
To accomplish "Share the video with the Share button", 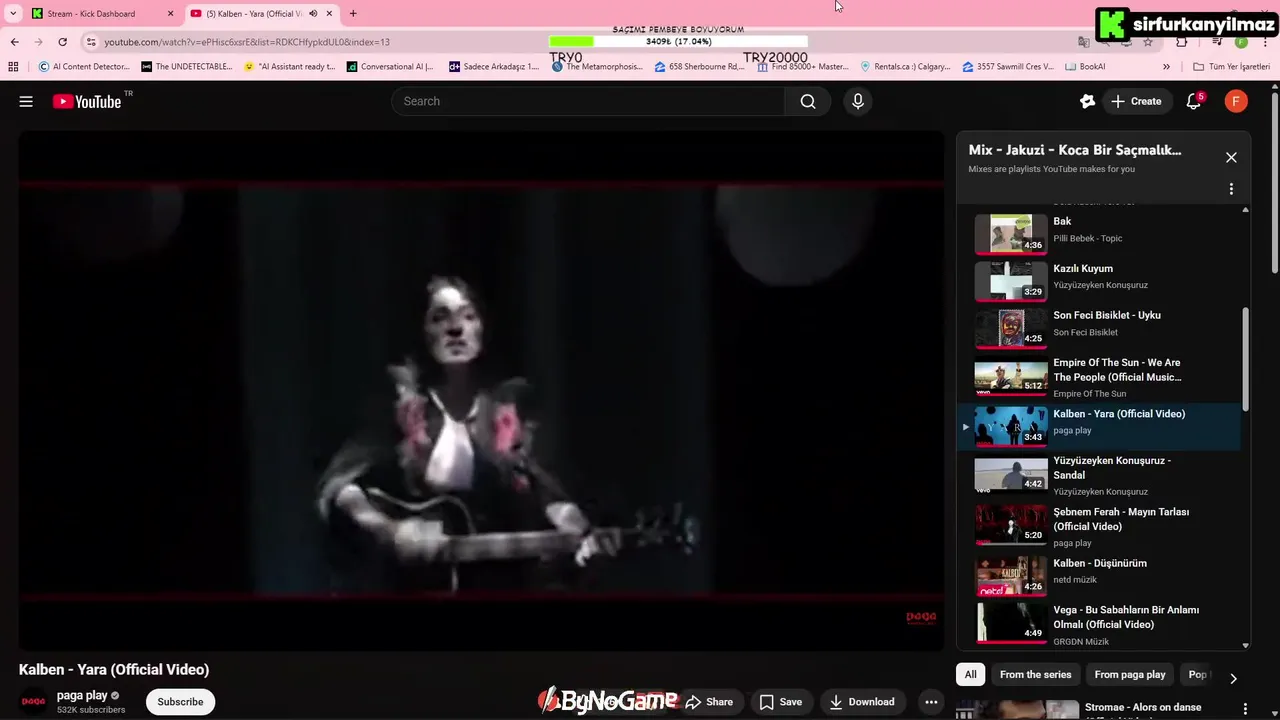I will 709,702.
